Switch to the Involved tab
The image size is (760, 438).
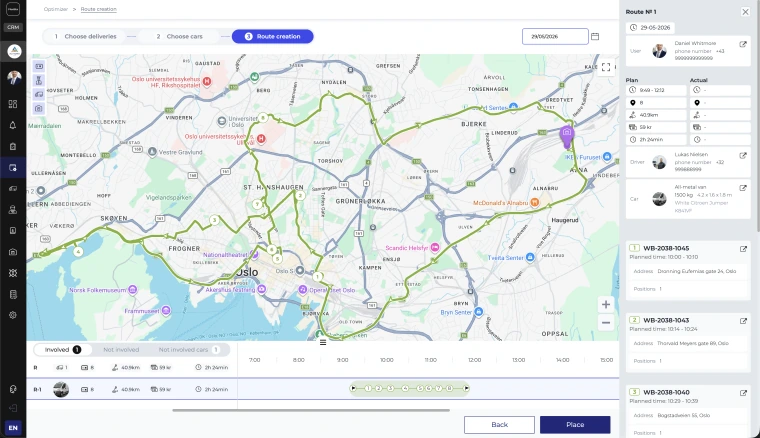point(63,349)
